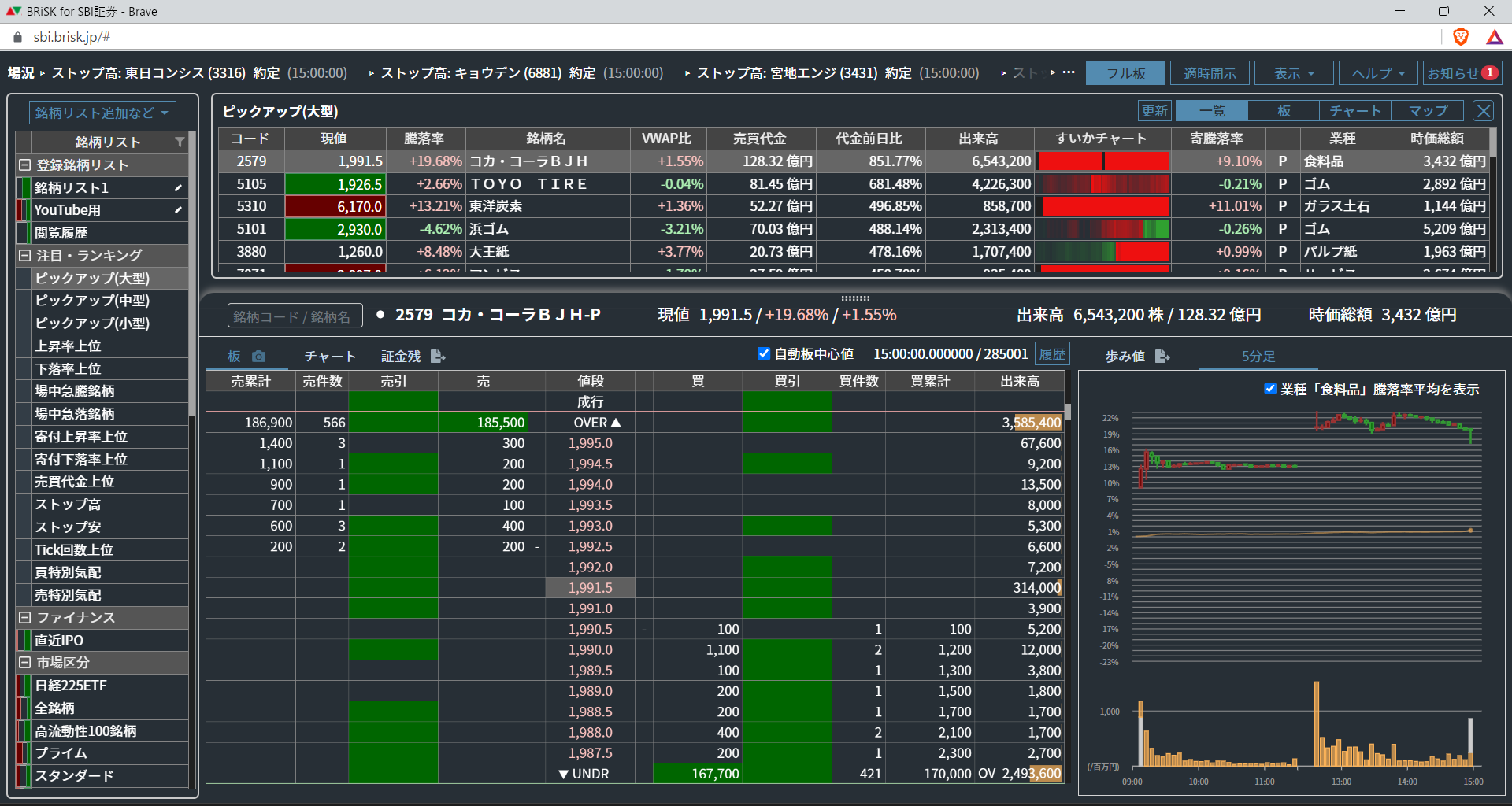Collapse the ファイナンス tree section

click(x=23, y=618)
